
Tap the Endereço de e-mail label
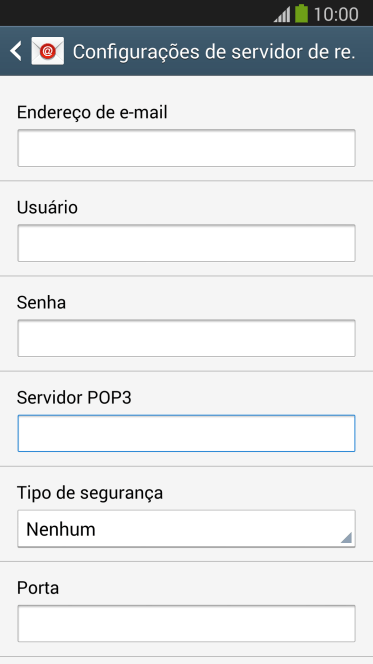click(92, 113)
